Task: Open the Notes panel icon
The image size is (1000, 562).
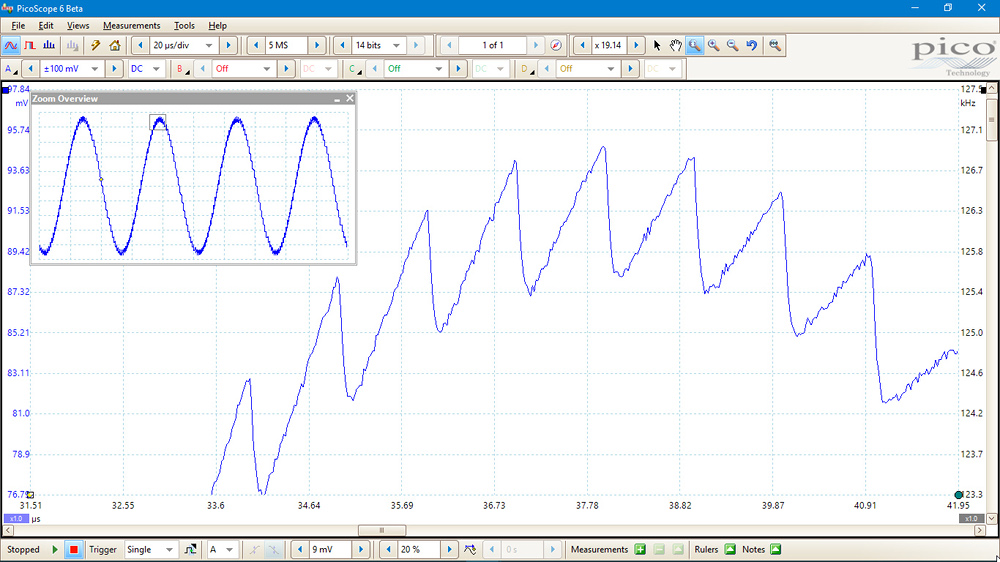Action: point(776,549)
